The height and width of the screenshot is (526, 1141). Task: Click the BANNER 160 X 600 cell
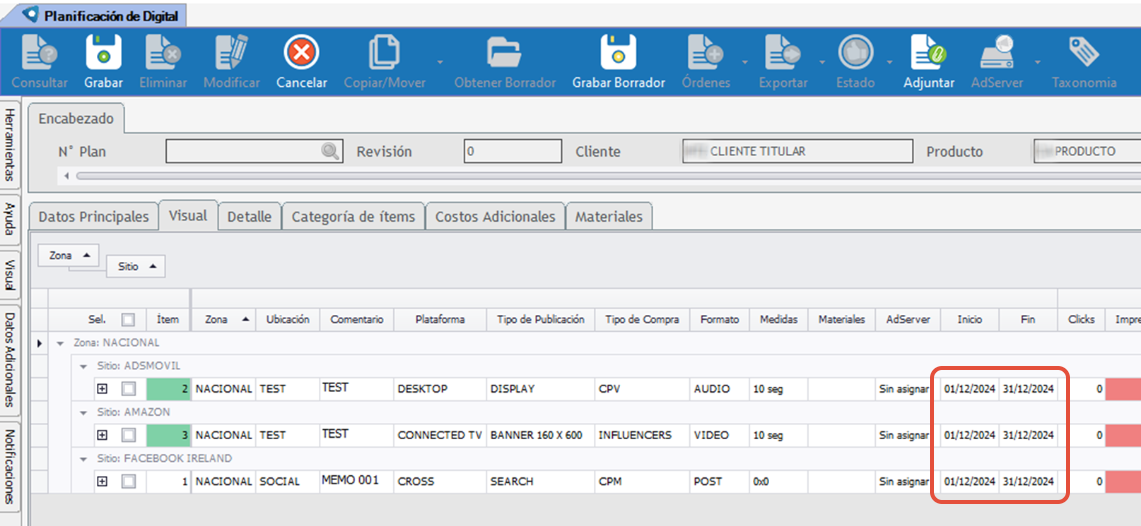541,435
